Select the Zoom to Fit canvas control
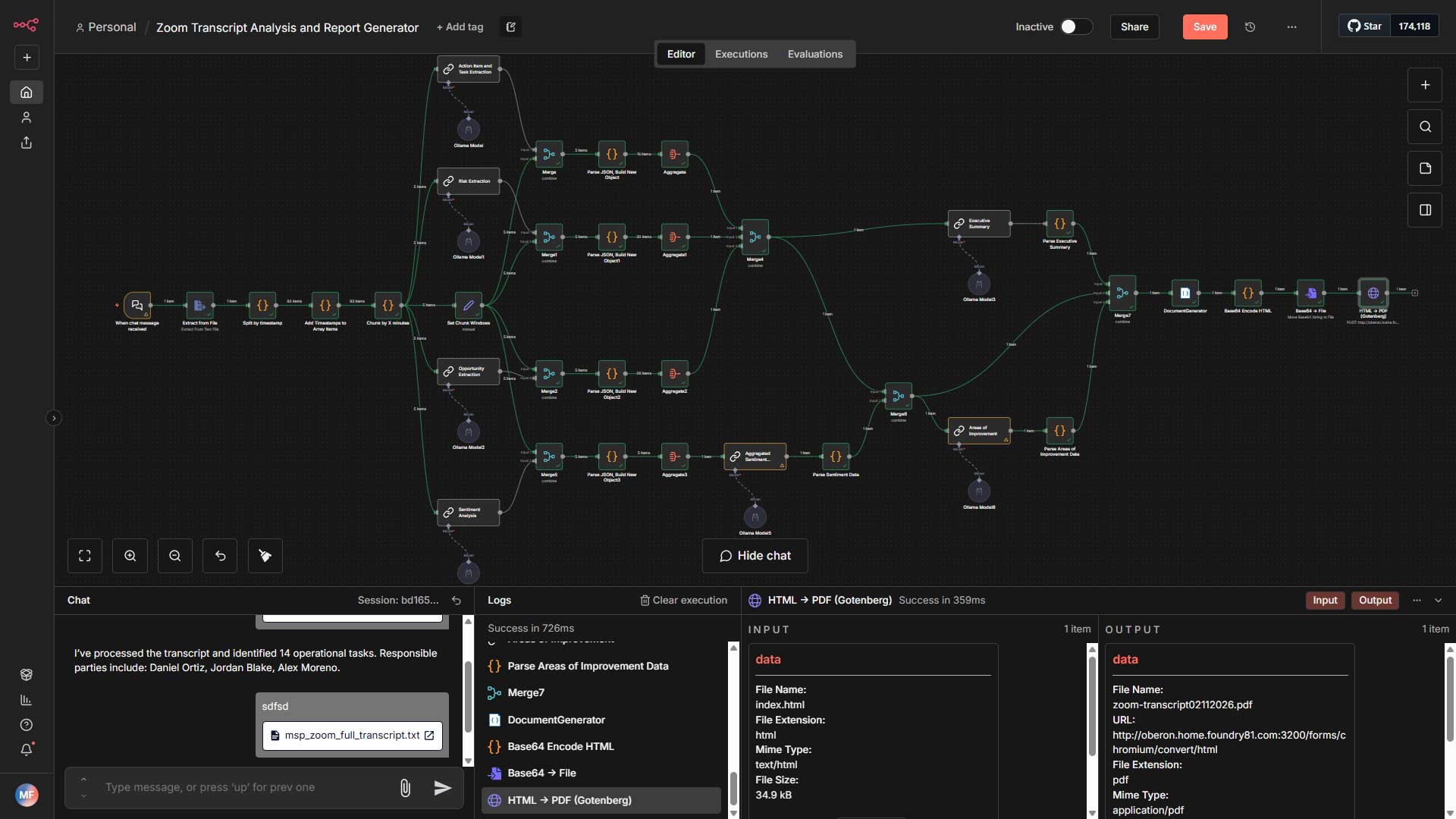Image resolution: width=1456 pixels, height=819 pixels. coord(84,555)
